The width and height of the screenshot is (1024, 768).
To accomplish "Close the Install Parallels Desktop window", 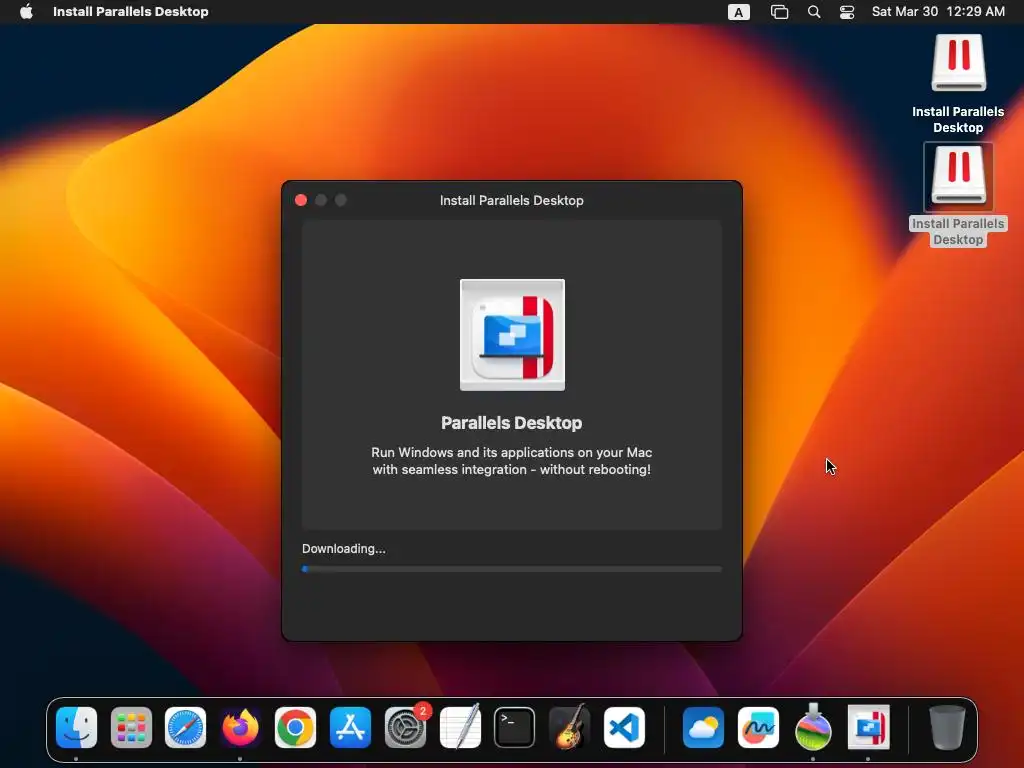I will click(x=301, y=200).
